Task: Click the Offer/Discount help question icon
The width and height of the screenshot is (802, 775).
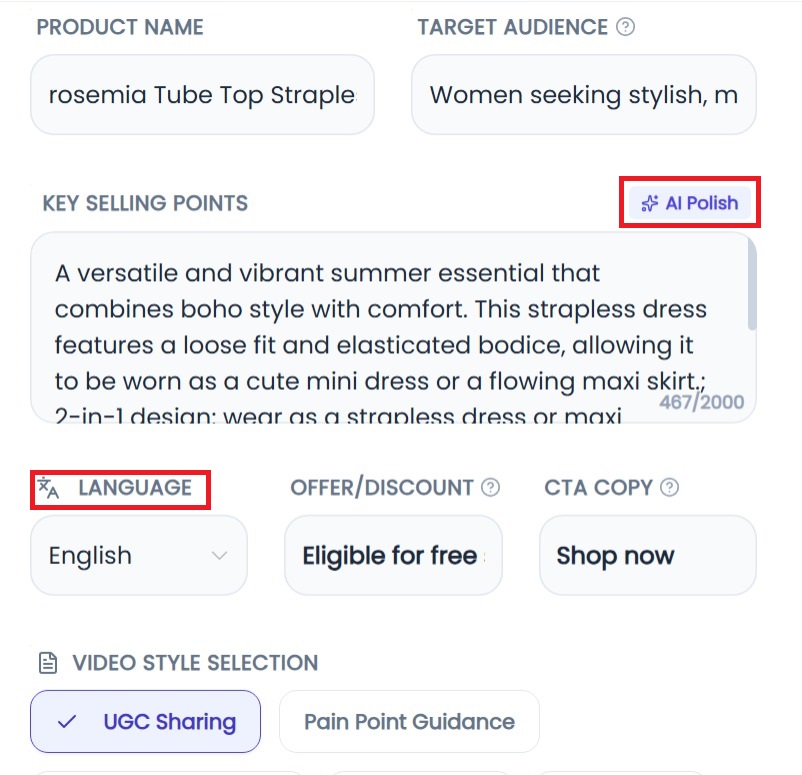Action: tap(490, 488)
